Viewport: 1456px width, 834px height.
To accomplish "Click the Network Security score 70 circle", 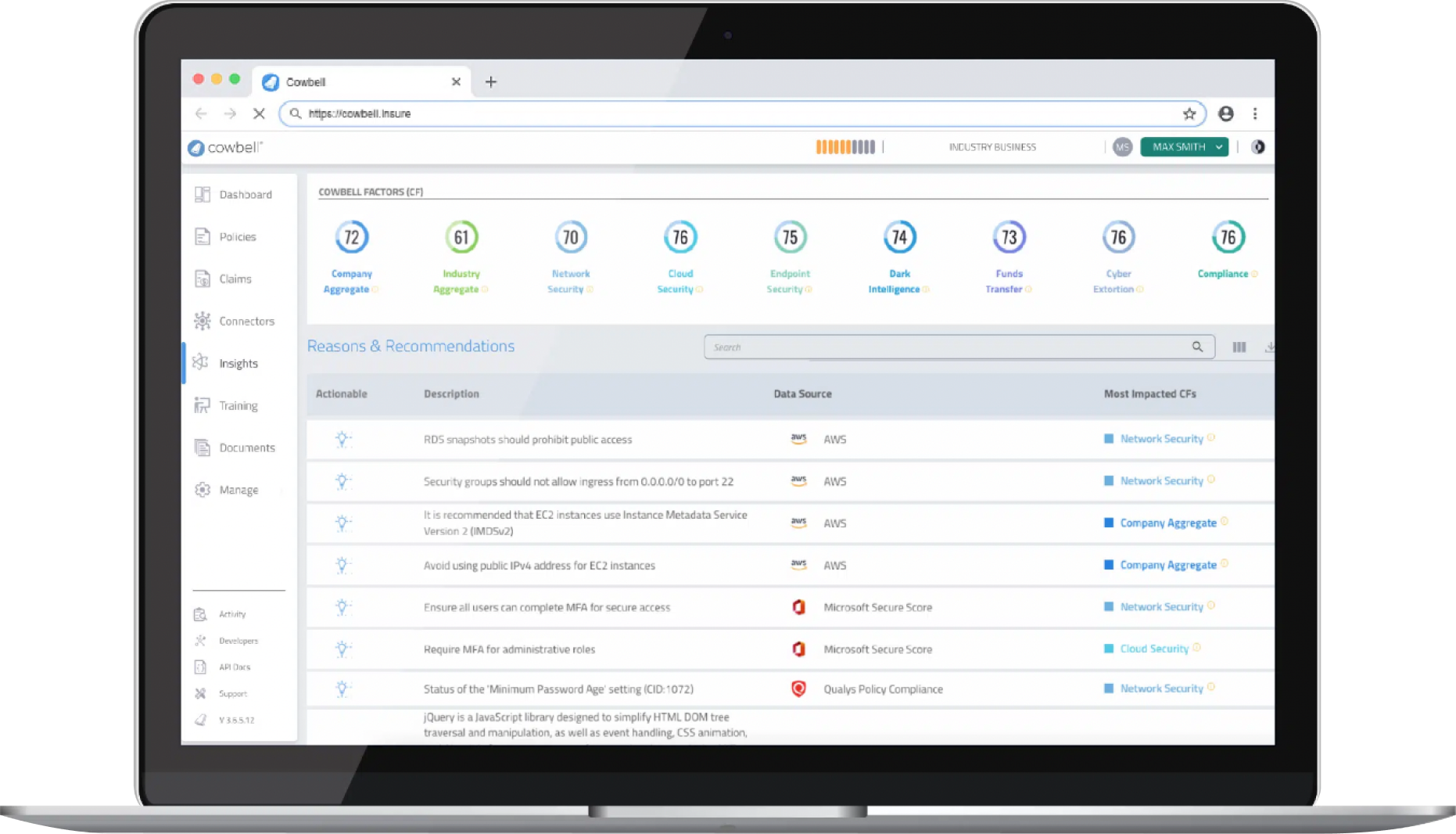I will (571, 237).
